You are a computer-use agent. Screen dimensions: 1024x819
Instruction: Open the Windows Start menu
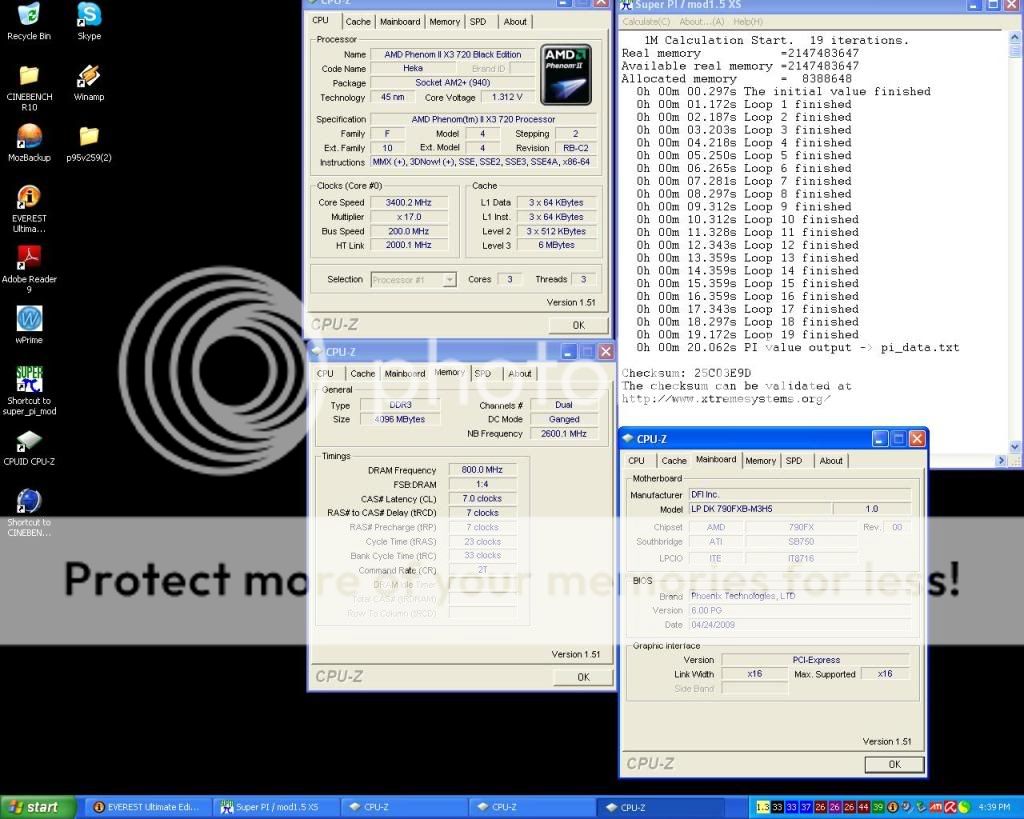38,807
